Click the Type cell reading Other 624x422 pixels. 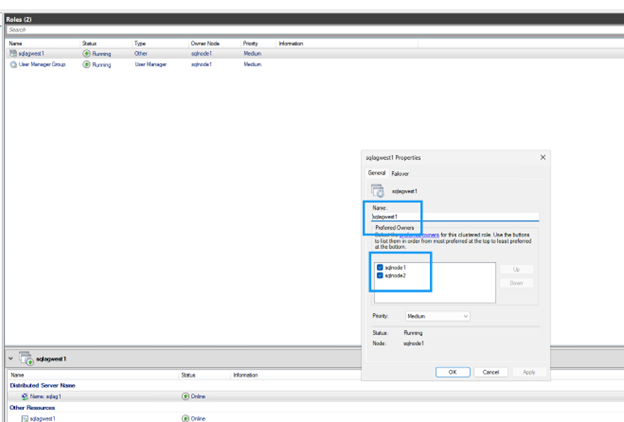(141, 53)
